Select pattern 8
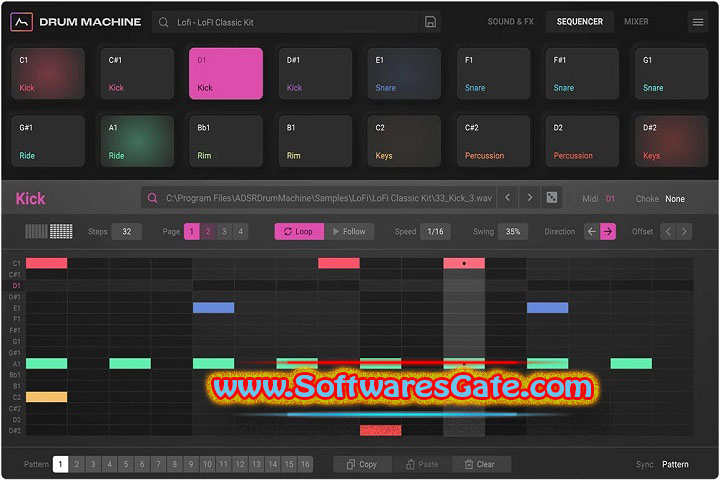Viewport: 720px width, 480px height. pyautogui.click(x=174, y=464)
